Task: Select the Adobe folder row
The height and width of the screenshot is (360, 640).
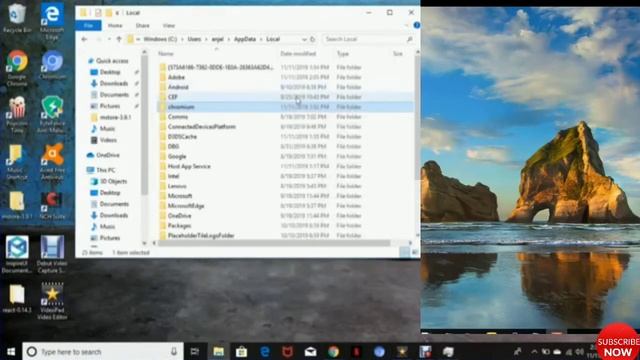Action: tap(285, 77)
